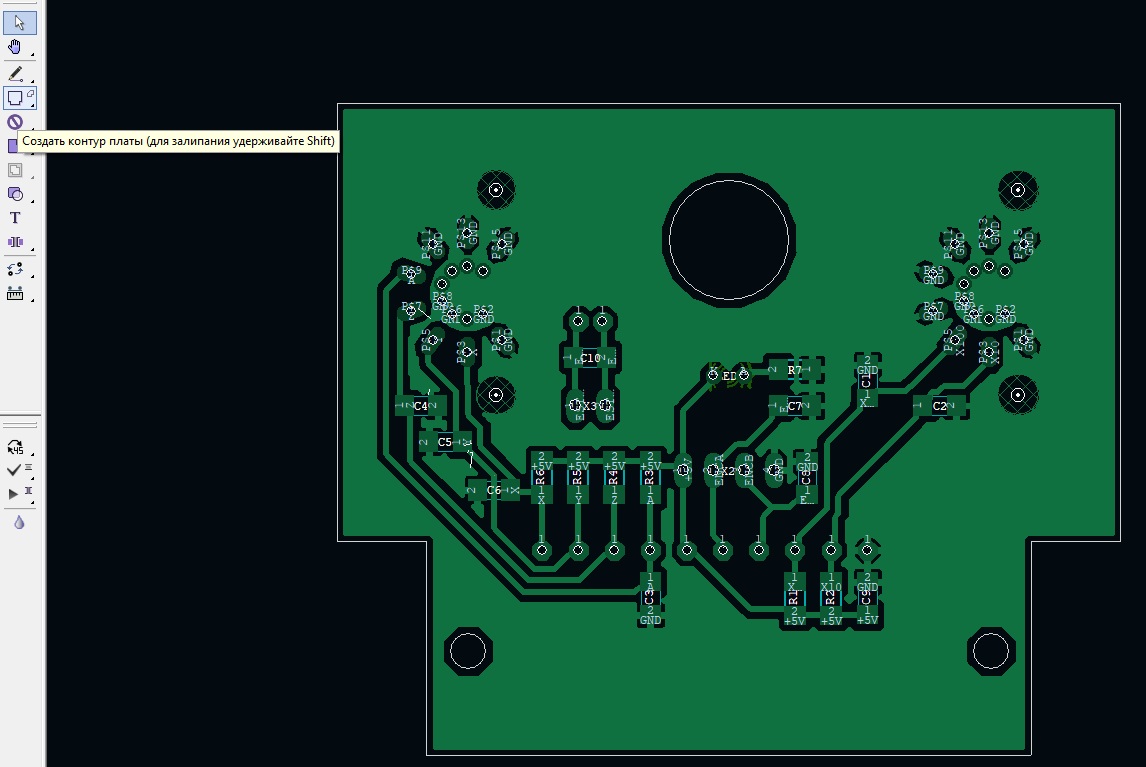Select connector X3 below C10
This screenshot has width=1146, height=767.
pyautogui.click(x=590, y=405)
